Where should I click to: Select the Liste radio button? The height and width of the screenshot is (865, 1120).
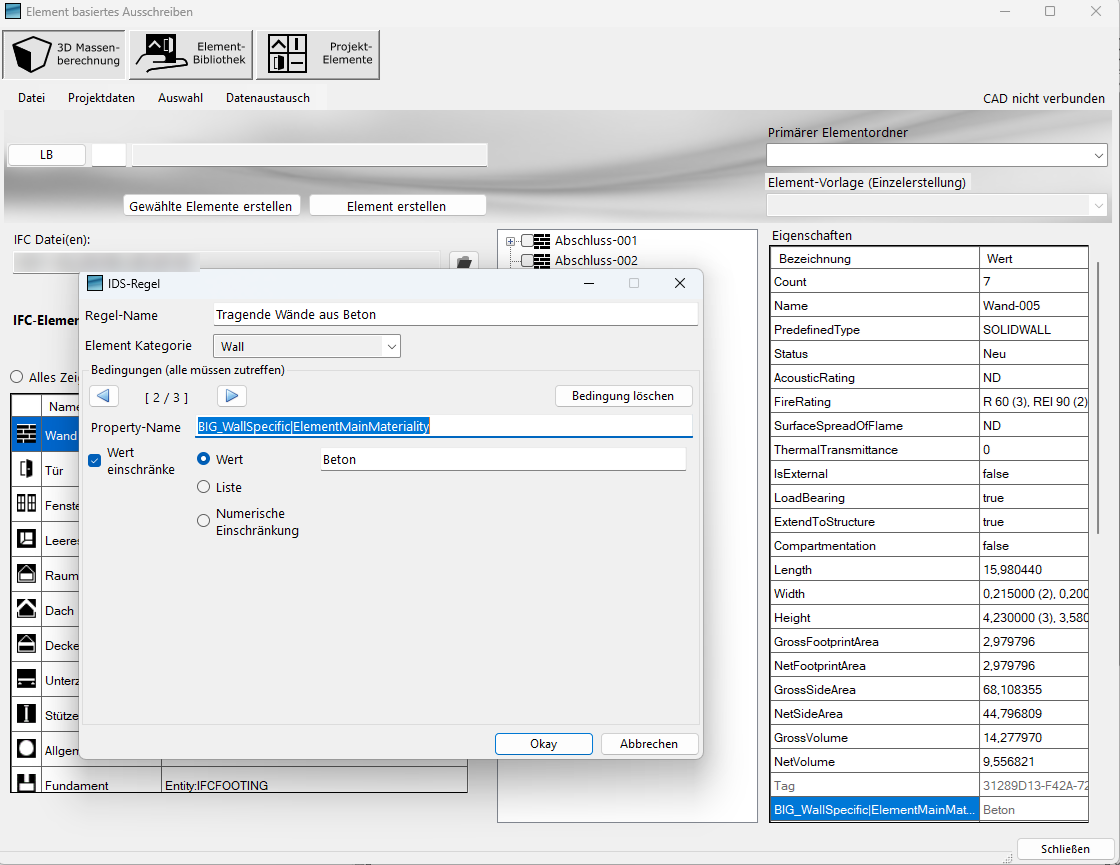pos(204,486)
